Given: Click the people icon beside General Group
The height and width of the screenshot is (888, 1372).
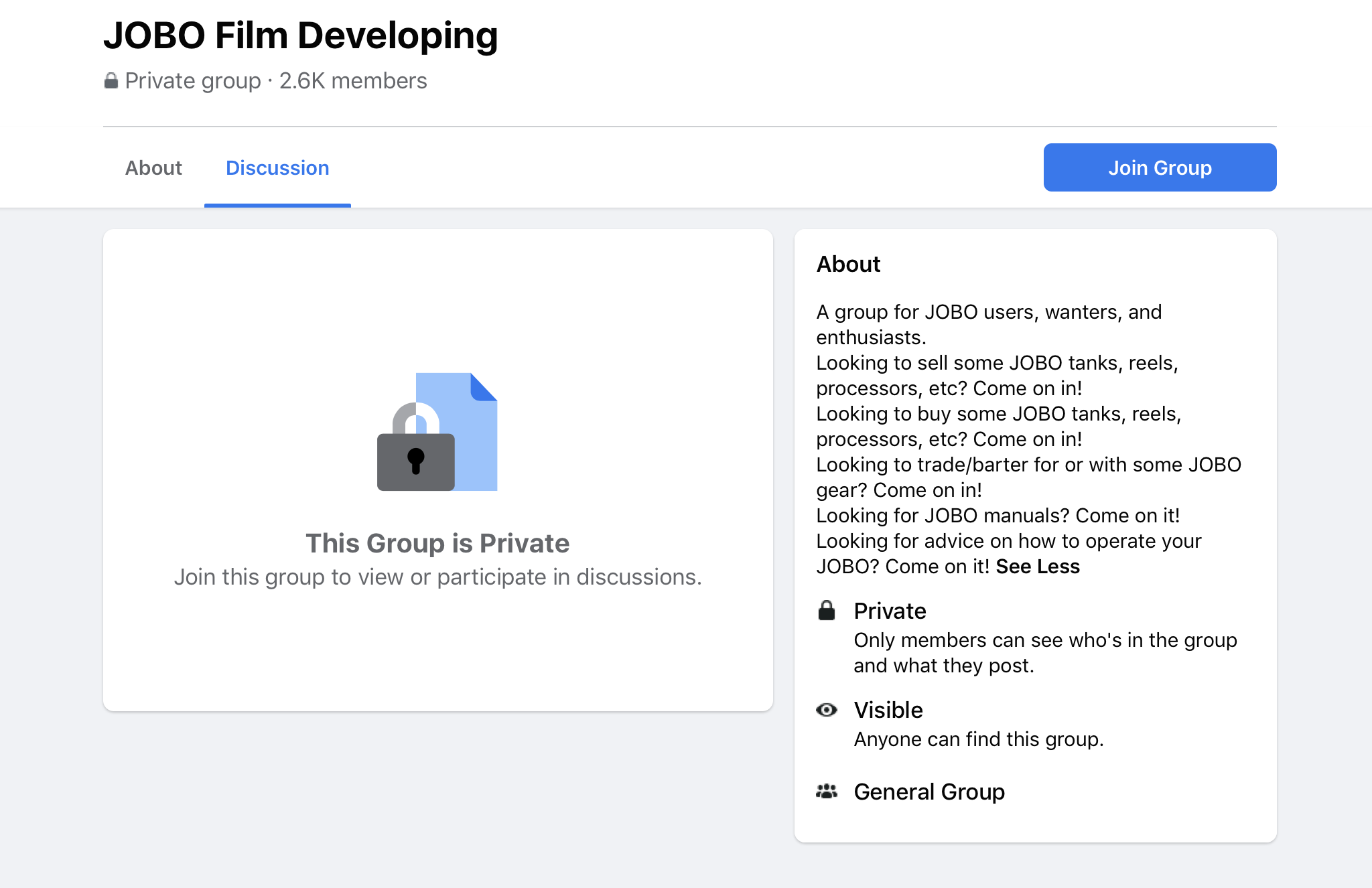Looking at the screenshot, I should [x=827, y=792].
